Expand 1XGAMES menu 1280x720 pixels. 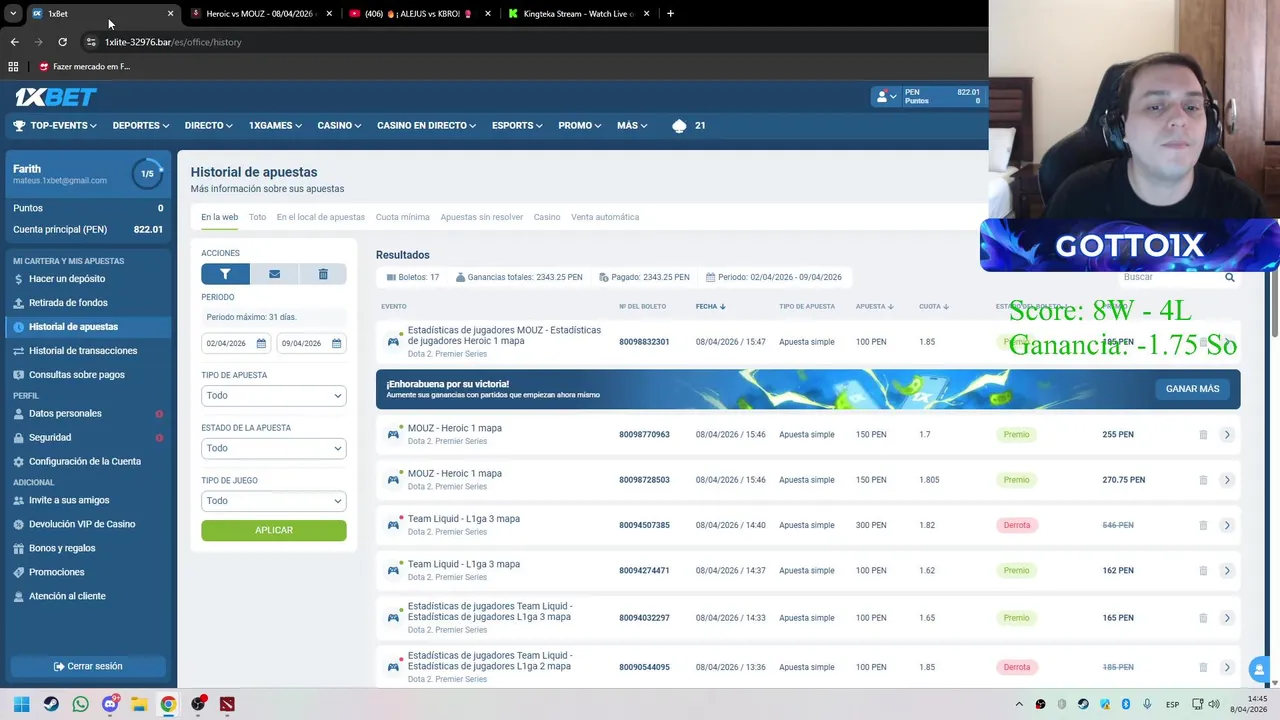tap(276, 126)
